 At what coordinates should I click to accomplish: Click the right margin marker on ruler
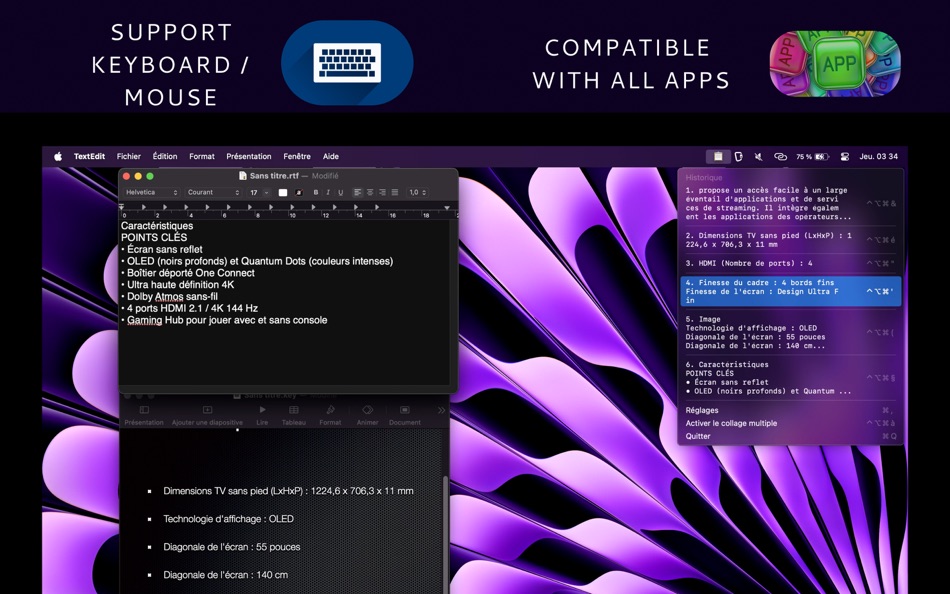447,207
